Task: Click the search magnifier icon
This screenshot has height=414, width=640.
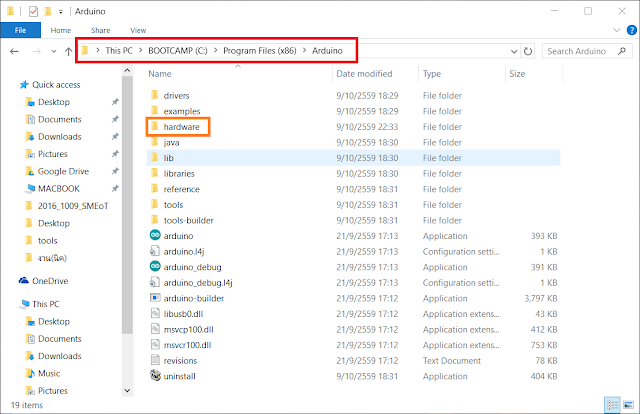Action: (x=622, y=51)
